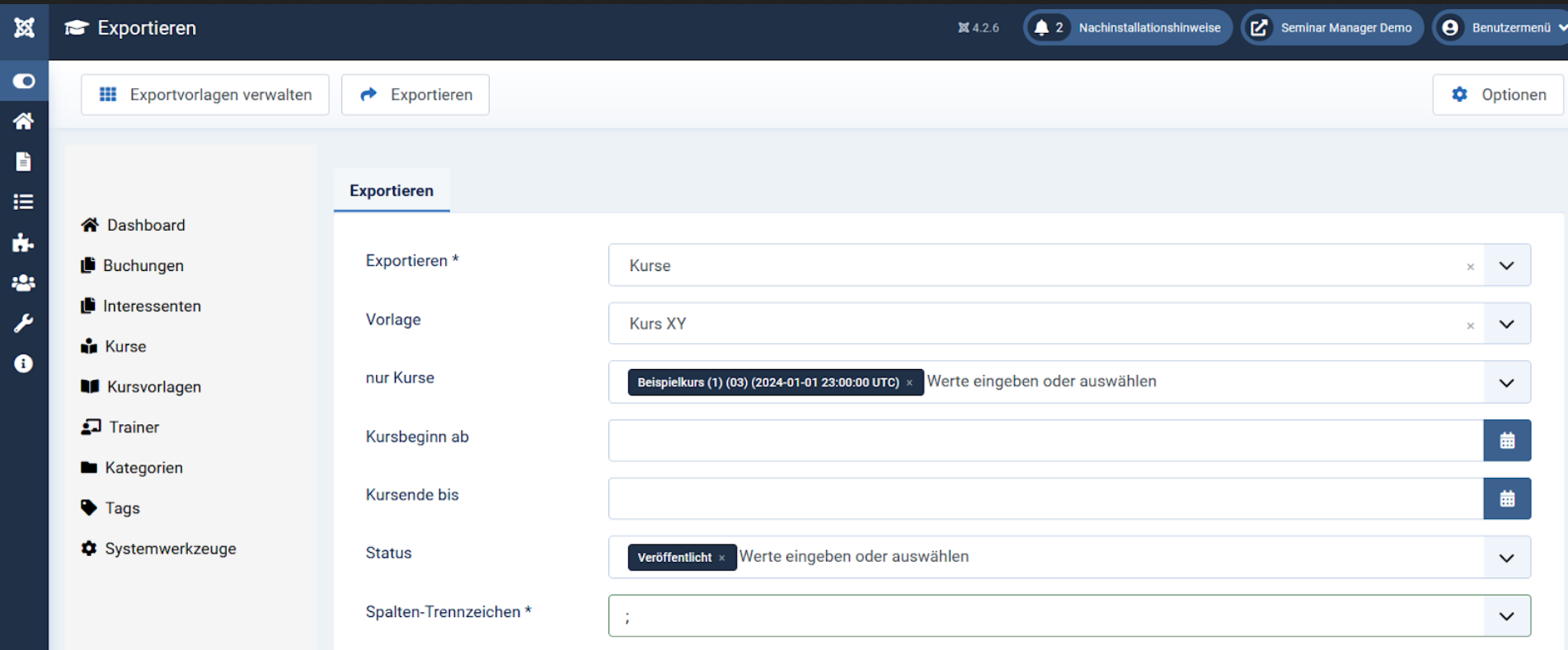This screenshot has width=1568, height=650.
Task: Open the puzzle piece components icon
Action: 24,242
